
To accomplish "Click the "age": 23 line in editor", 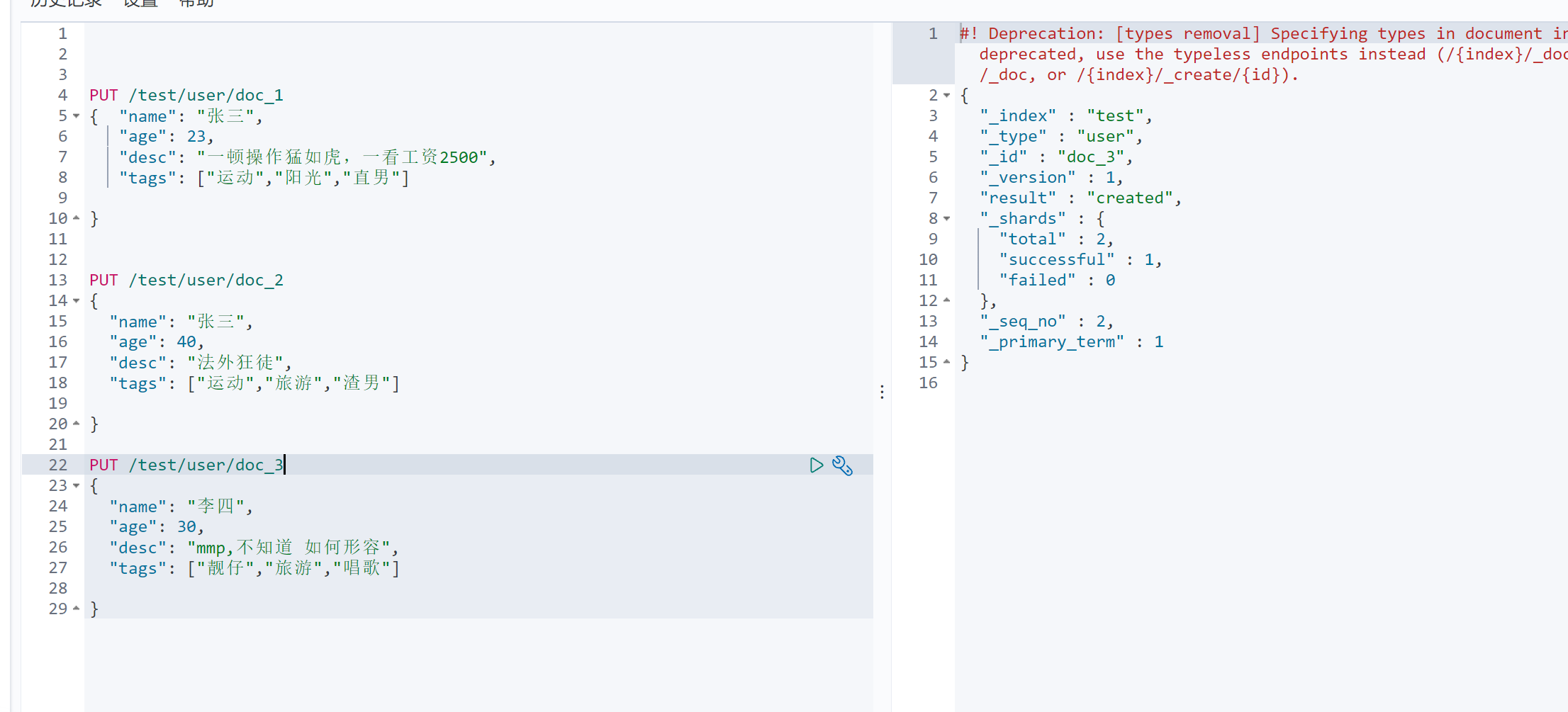I will coord(167,136).
